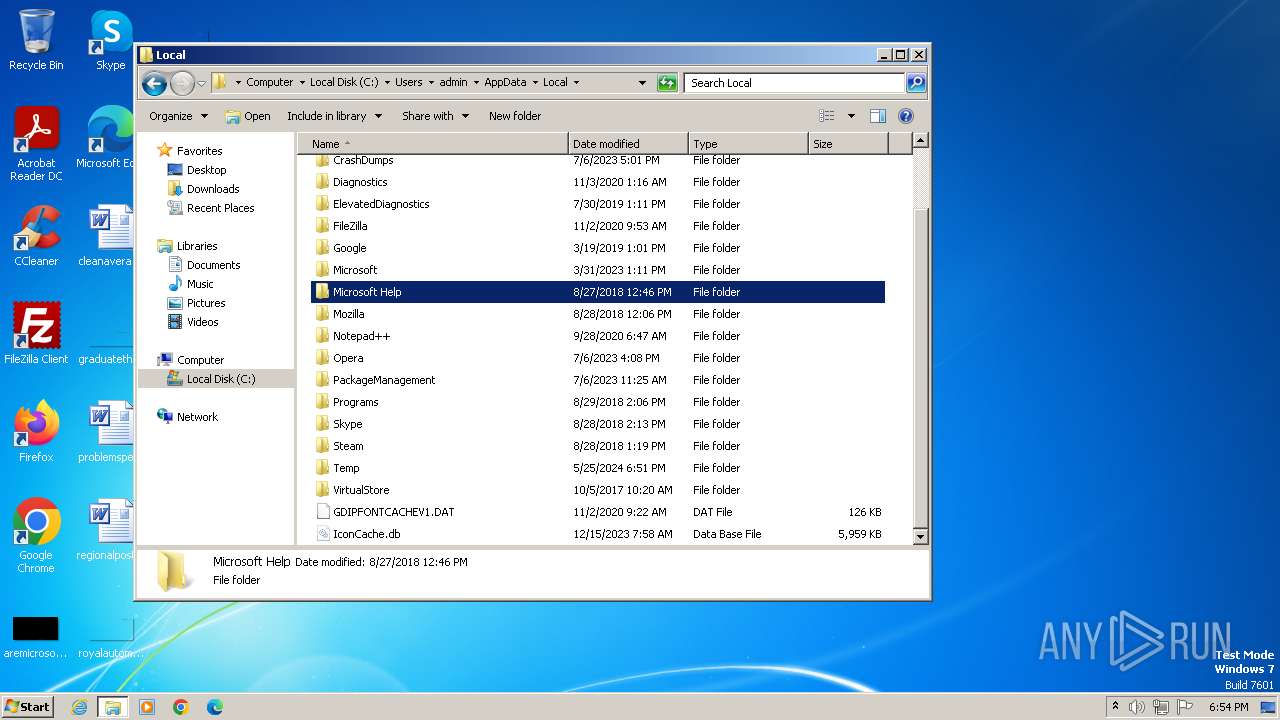Viewport: 1280px width, 720px height.
Task: Click the Back navigation arrow button
Action: [x=154, y=83]
